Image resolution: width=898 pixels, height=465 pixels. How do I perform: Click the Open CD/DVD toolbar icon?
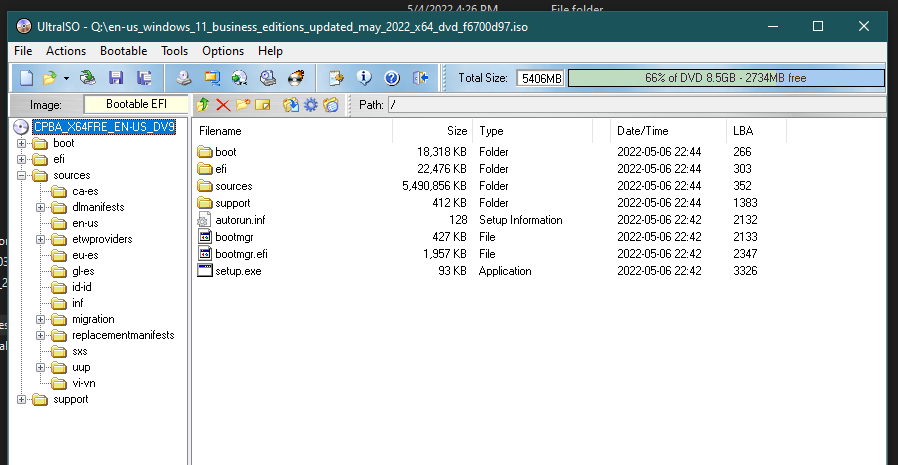[88, 78]
